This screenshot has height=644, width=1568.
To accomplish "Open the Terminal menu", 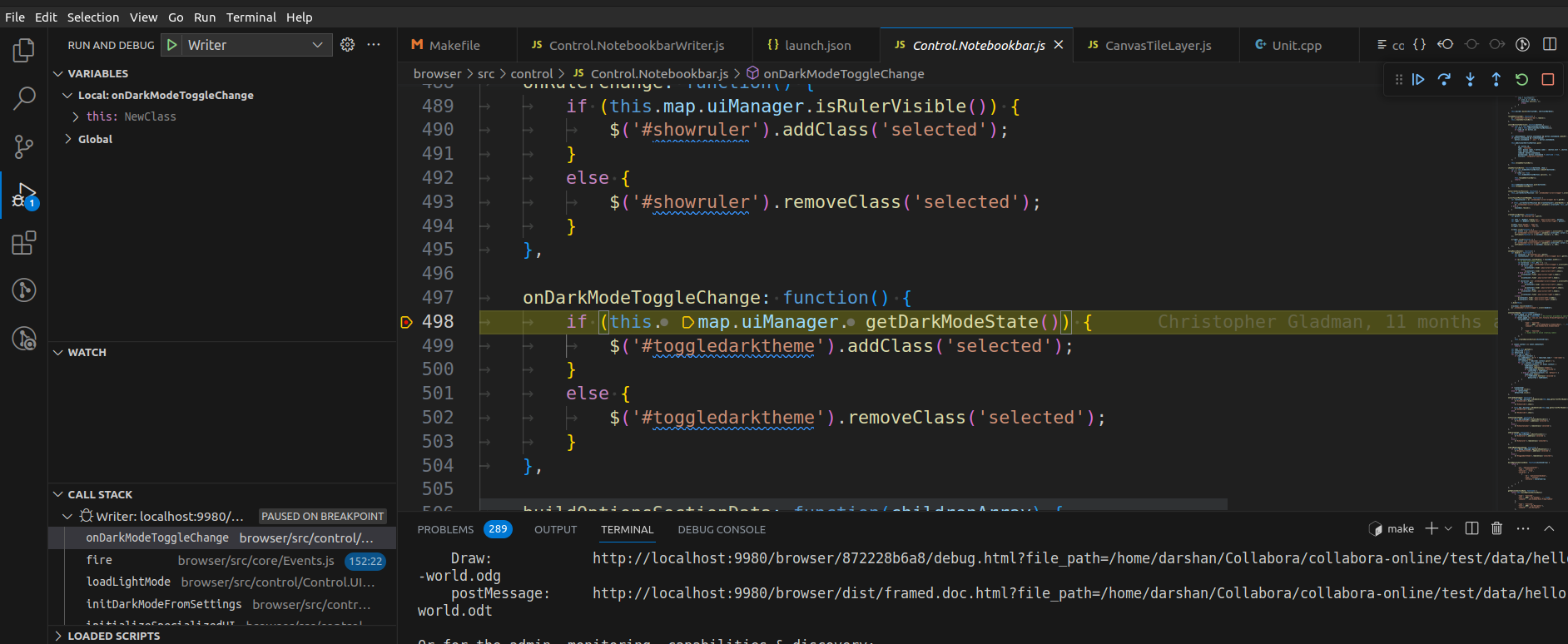I will (x=251, y=17).
